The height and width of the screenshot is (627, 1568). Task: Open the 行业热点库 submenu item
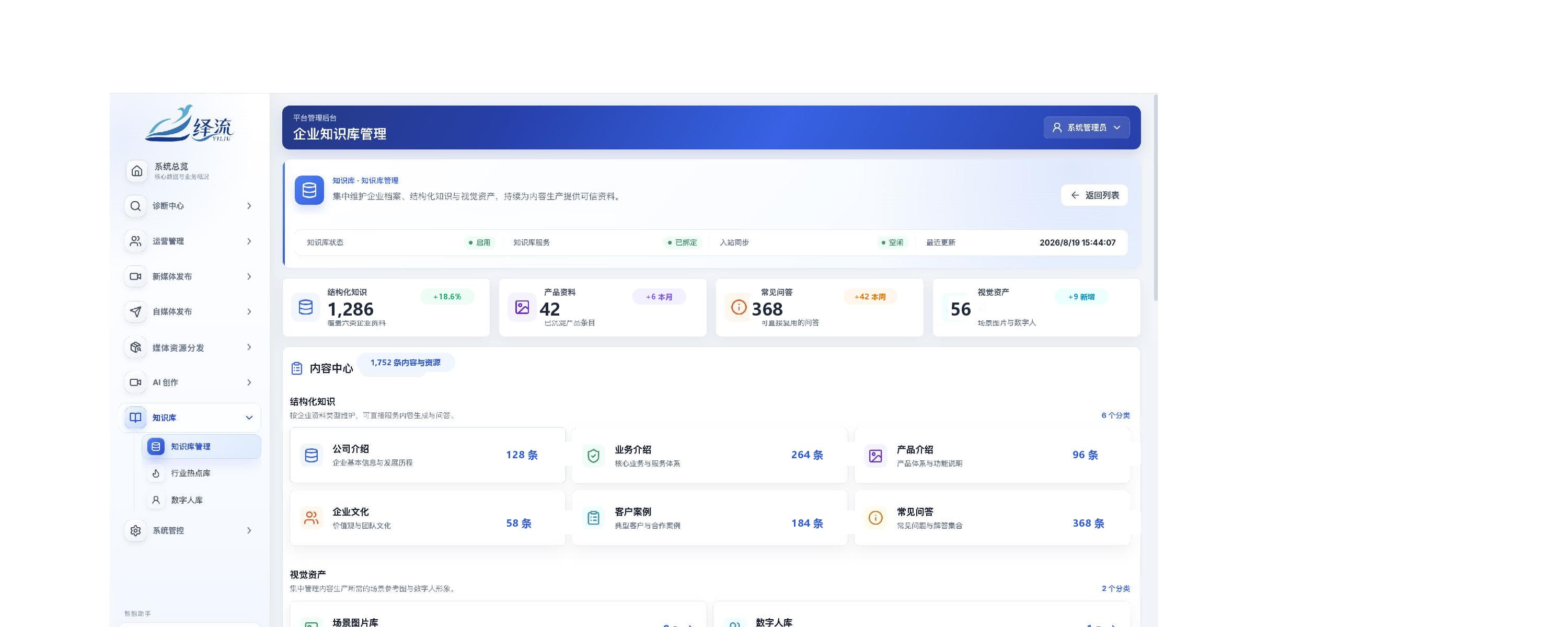(x=201, y=473)
